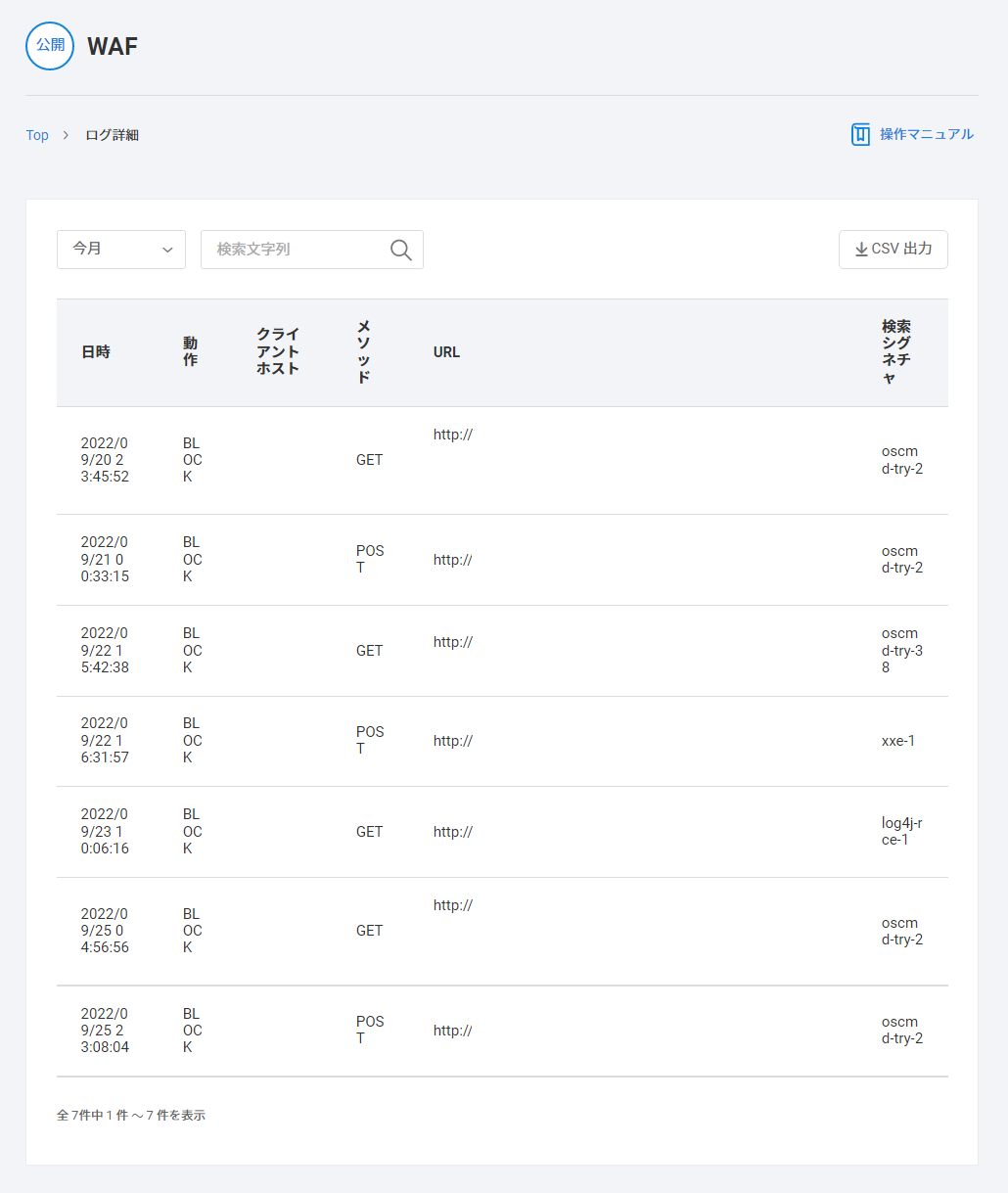Image resolution: width=1008 pixels, height=1193 pixels.
Task: Click the 検索シグネチャ column header
Action: point(895,352)
